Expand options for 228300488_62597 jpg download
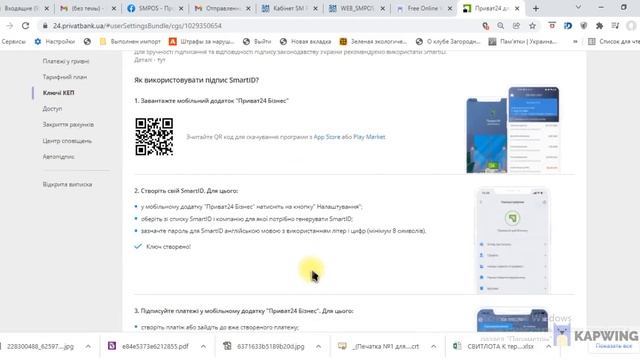Image resolution: width=640 pixels, height=360 pixels. 88,347
